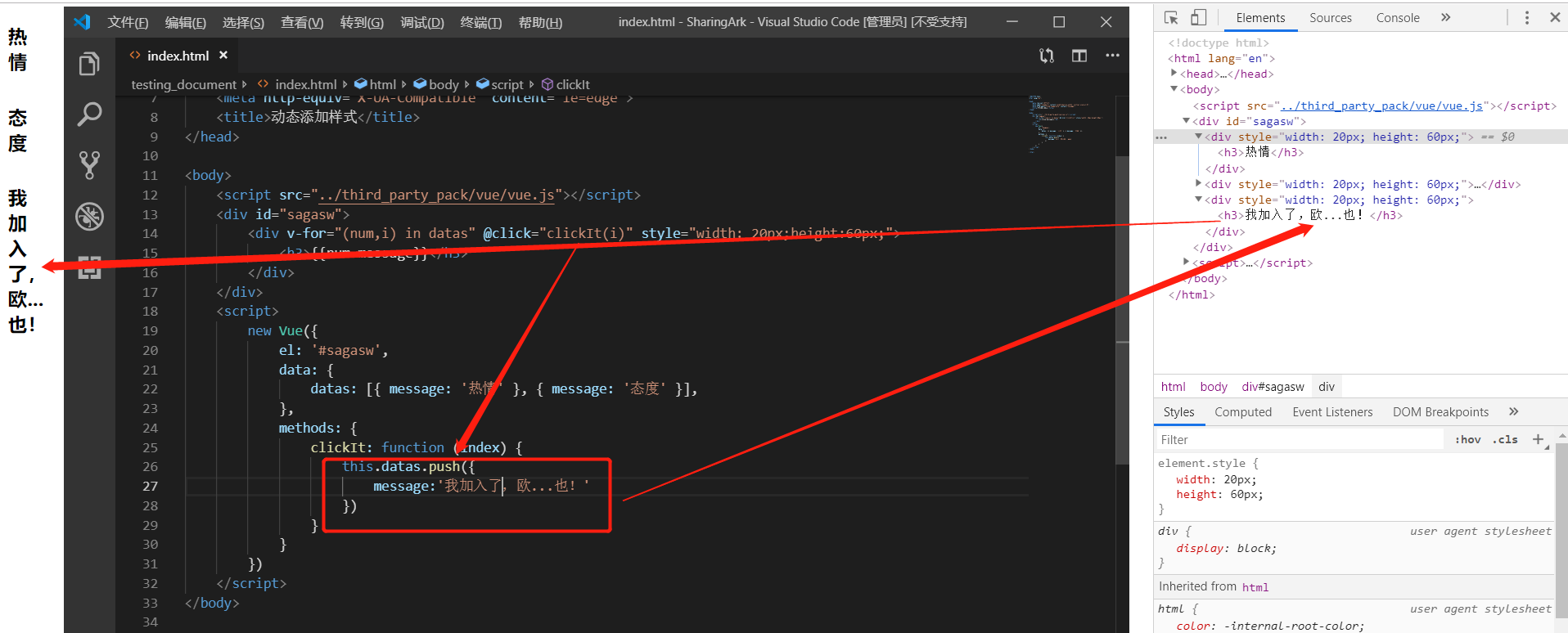Select the DevTools inspect element icon
Image resolution: width=1568 pixels, height=633 pixels.
pos(1171,17)
